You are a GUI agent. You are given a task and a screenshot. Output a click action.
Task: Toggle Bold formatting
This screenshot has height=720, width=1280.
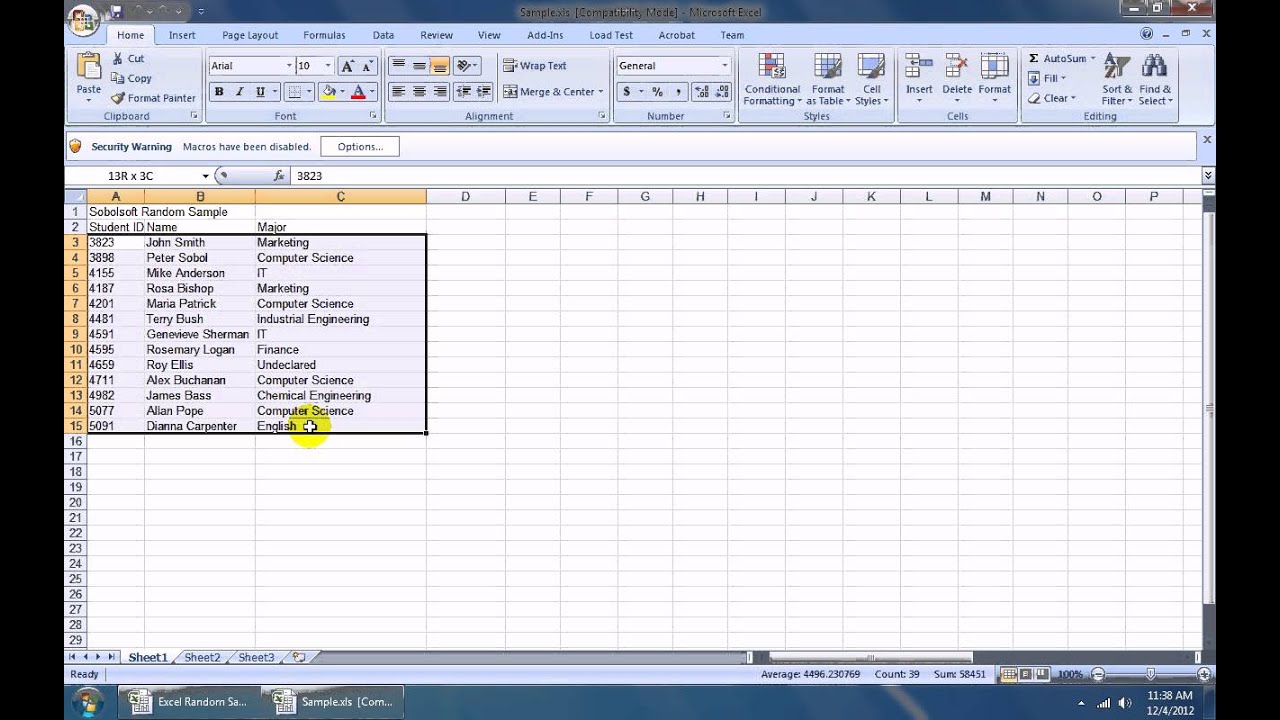219,92
